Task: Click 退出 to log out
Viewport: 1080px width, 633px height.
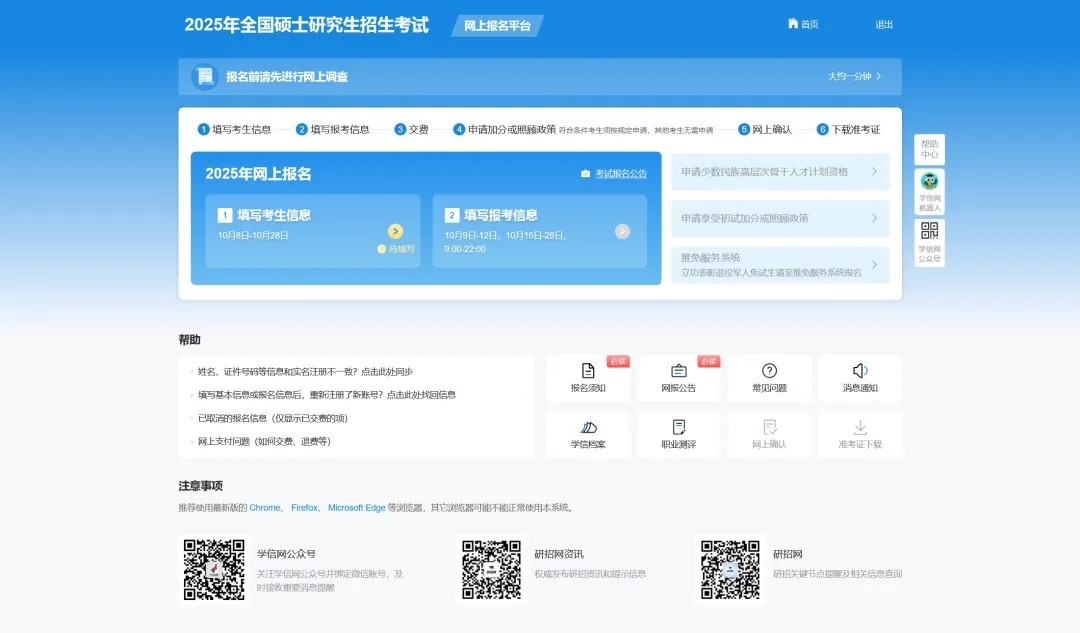Action: point(884,24)
